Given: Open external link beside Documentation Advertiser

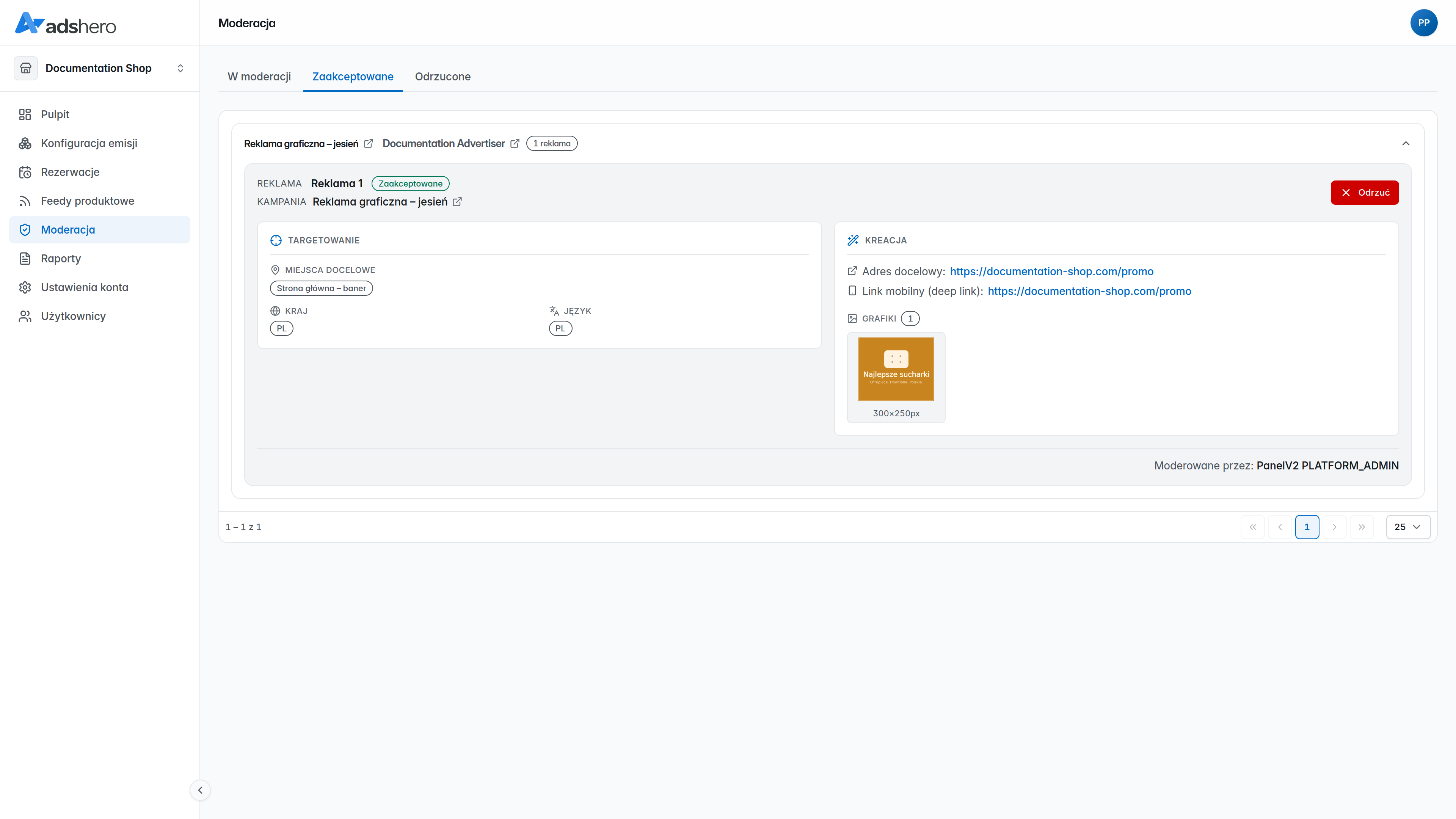Looking at the screenshot, I should coord(515,144).
